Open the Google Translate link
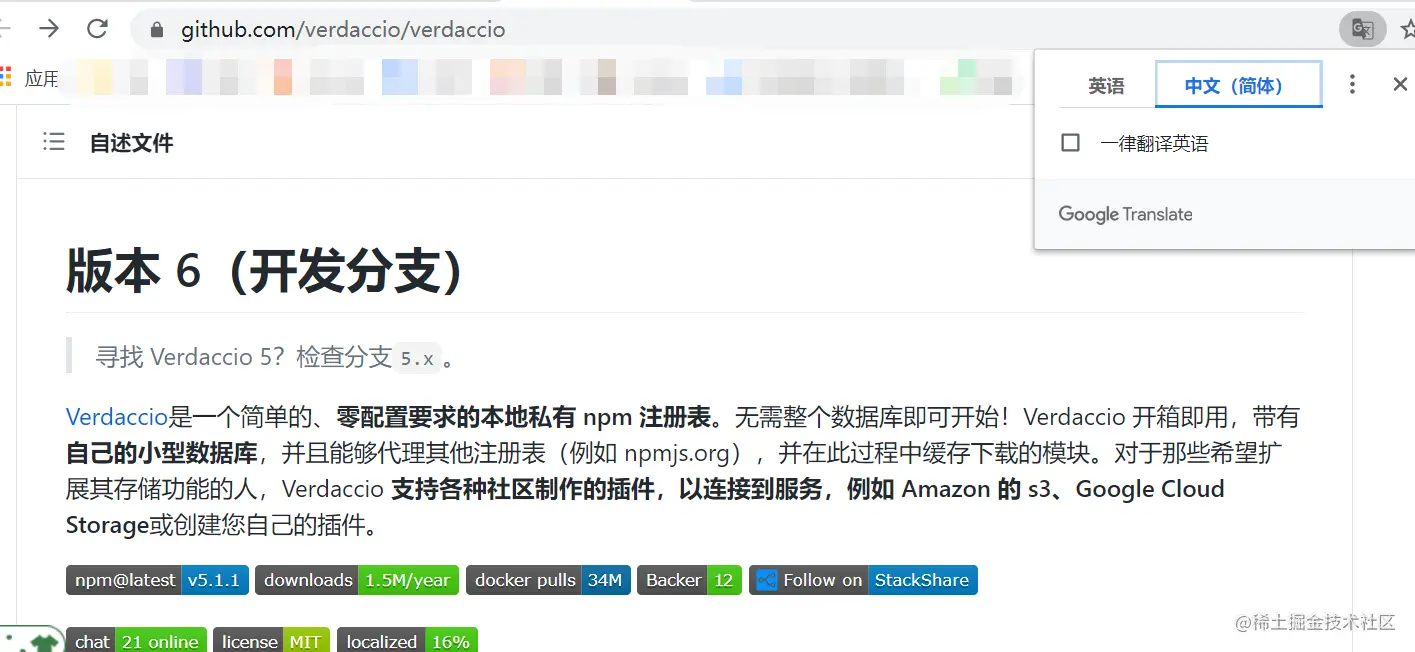 pyautogui.click(x=1124, y=213)
